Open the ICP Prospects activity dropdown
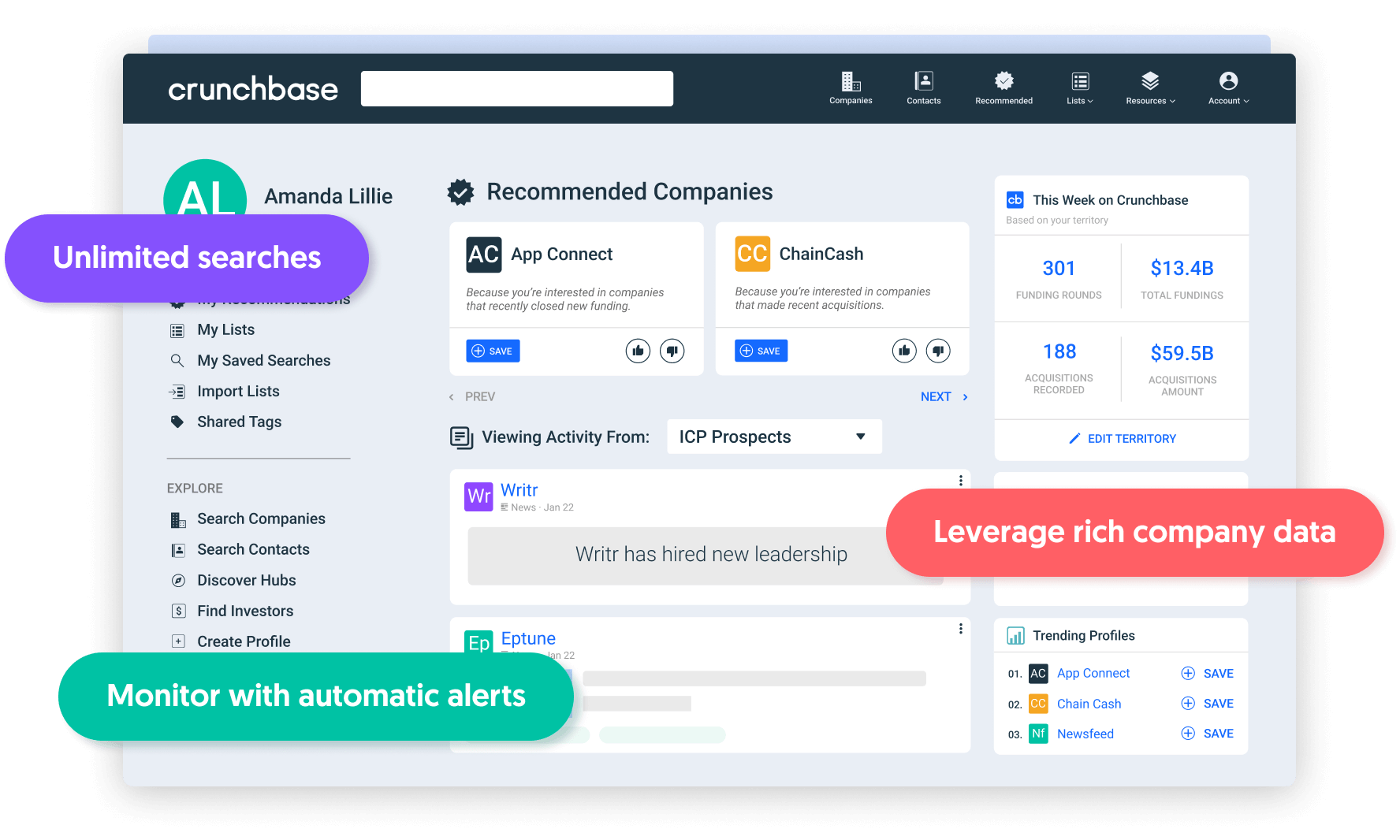This screenshot has width=1400, height=840. pos(774,437)
